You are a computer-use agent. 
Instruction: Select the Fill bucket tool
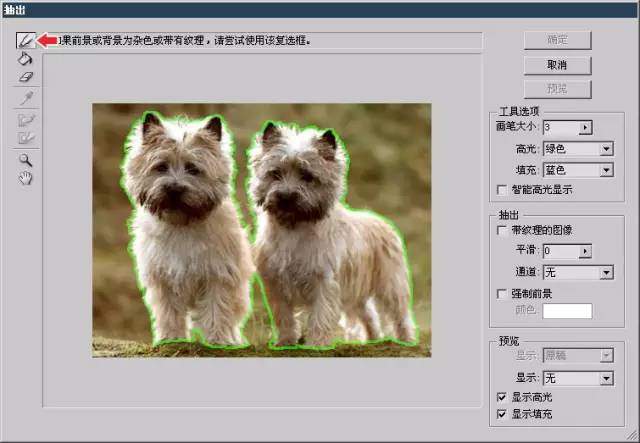pyautogui.click(x=25, y=59)
